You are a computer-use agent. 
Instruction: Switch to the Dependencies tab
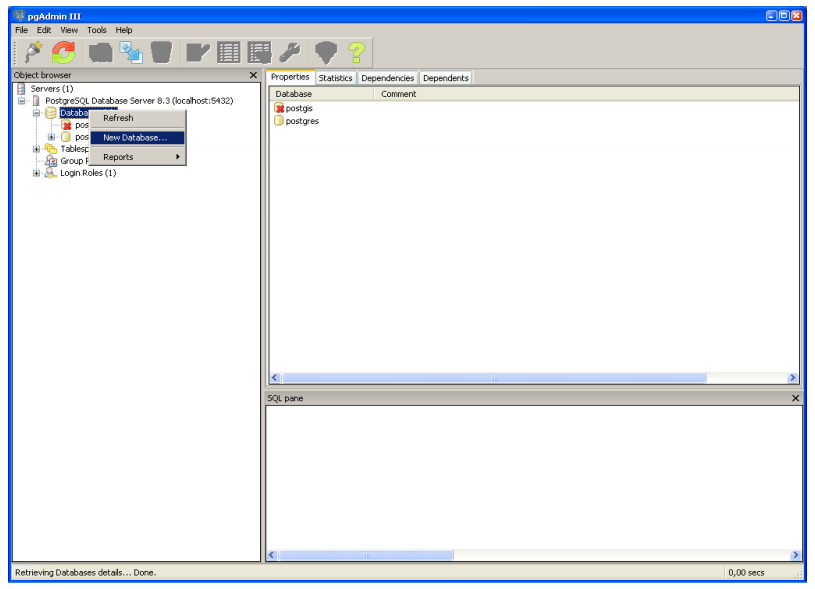click(x=388, y=78)
